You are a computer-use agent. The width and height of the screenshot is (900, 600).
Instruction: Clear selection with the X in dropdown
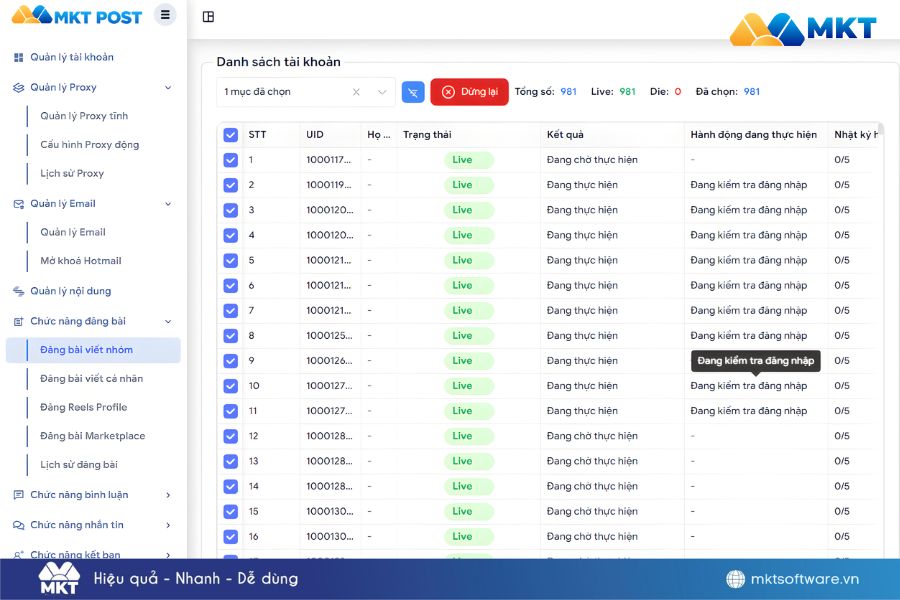click(356, 92)
